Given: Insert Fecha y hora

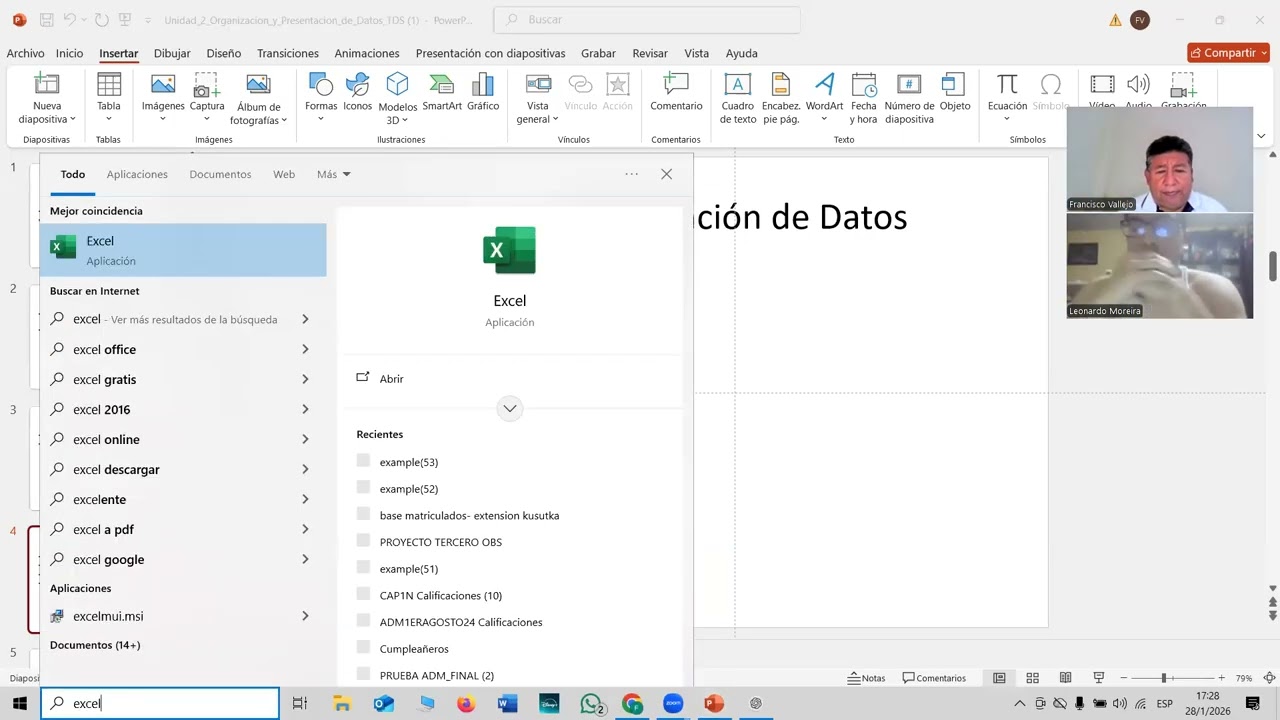Looking at the screenshot, I should click(863, 99).
